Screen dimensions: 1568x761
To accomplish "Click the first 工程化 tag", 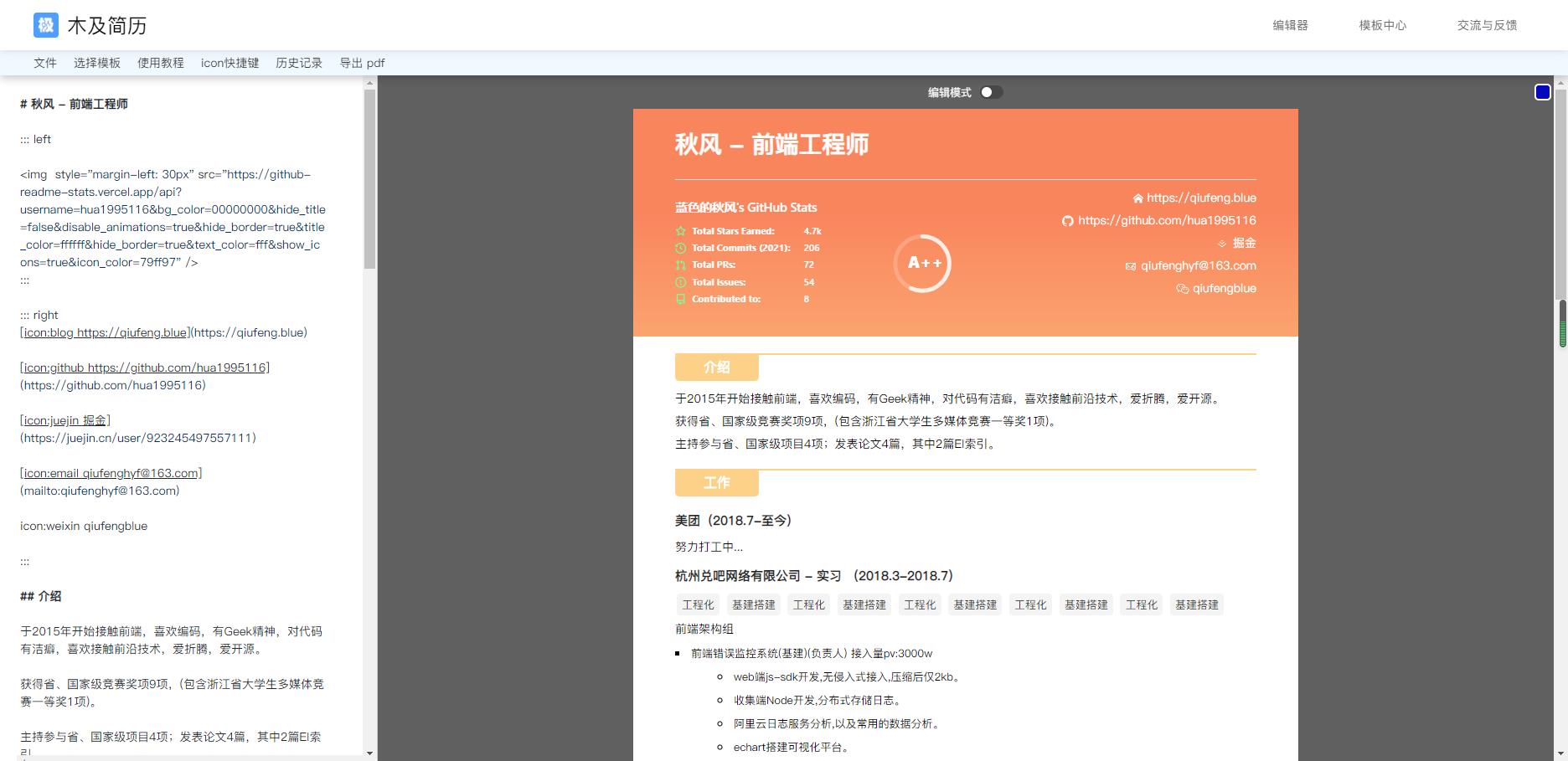I will click(699, 604).
